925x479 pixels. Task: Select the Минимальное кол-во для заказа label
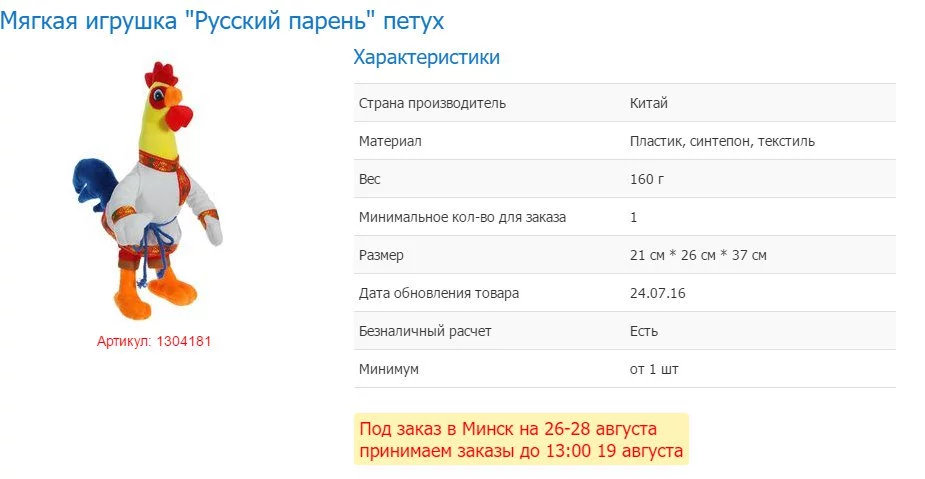tap(462, 217)
